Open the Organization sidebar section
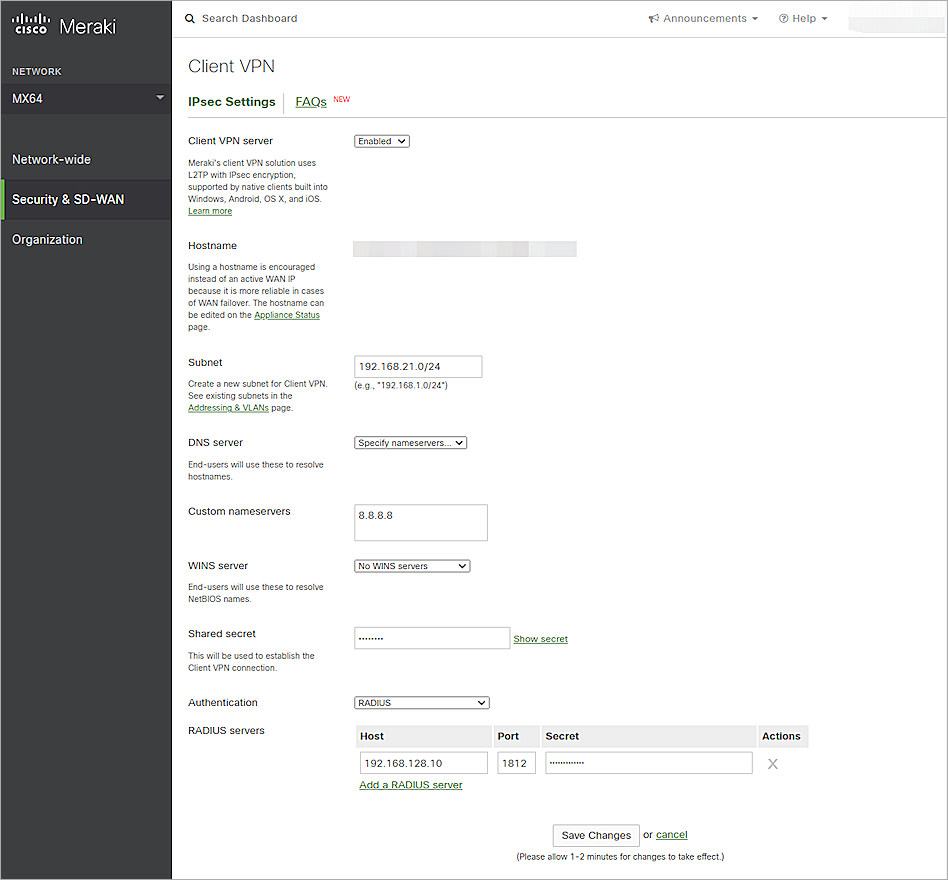The height and width of the screenshot is (880, 948). (x=47, y=239)
